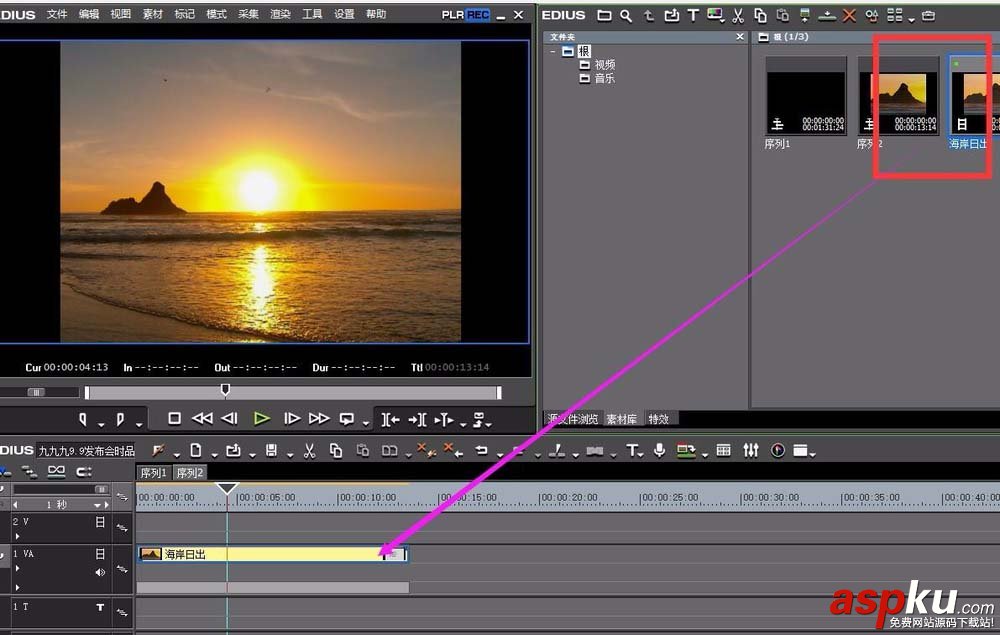The width and height of the screenshot is (1000, 635).
Task: Click ripple delete icon in timeline toolbar
Action: pos(453,451)
